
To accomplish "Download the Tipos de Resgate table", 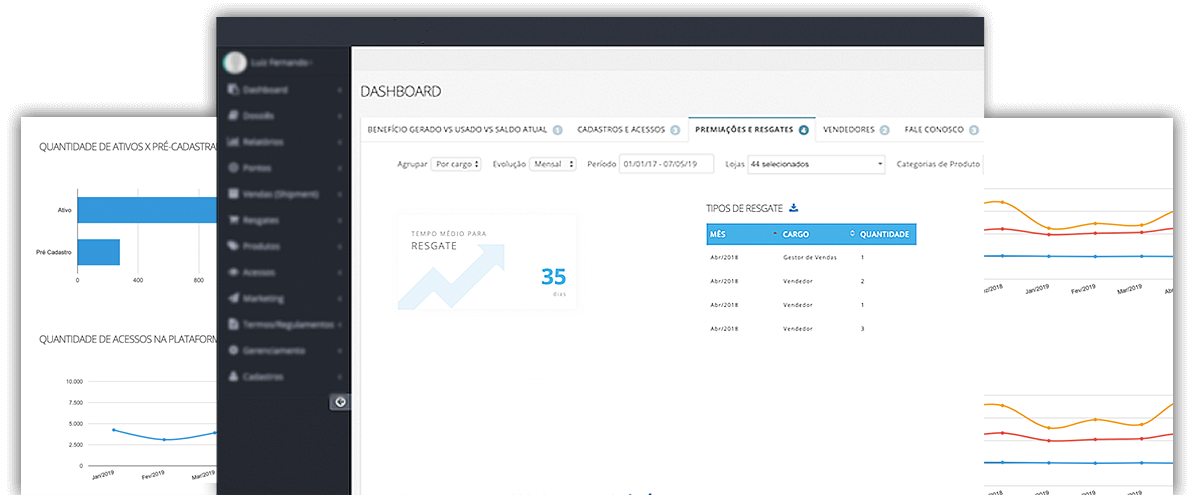I will pos(794,208).
